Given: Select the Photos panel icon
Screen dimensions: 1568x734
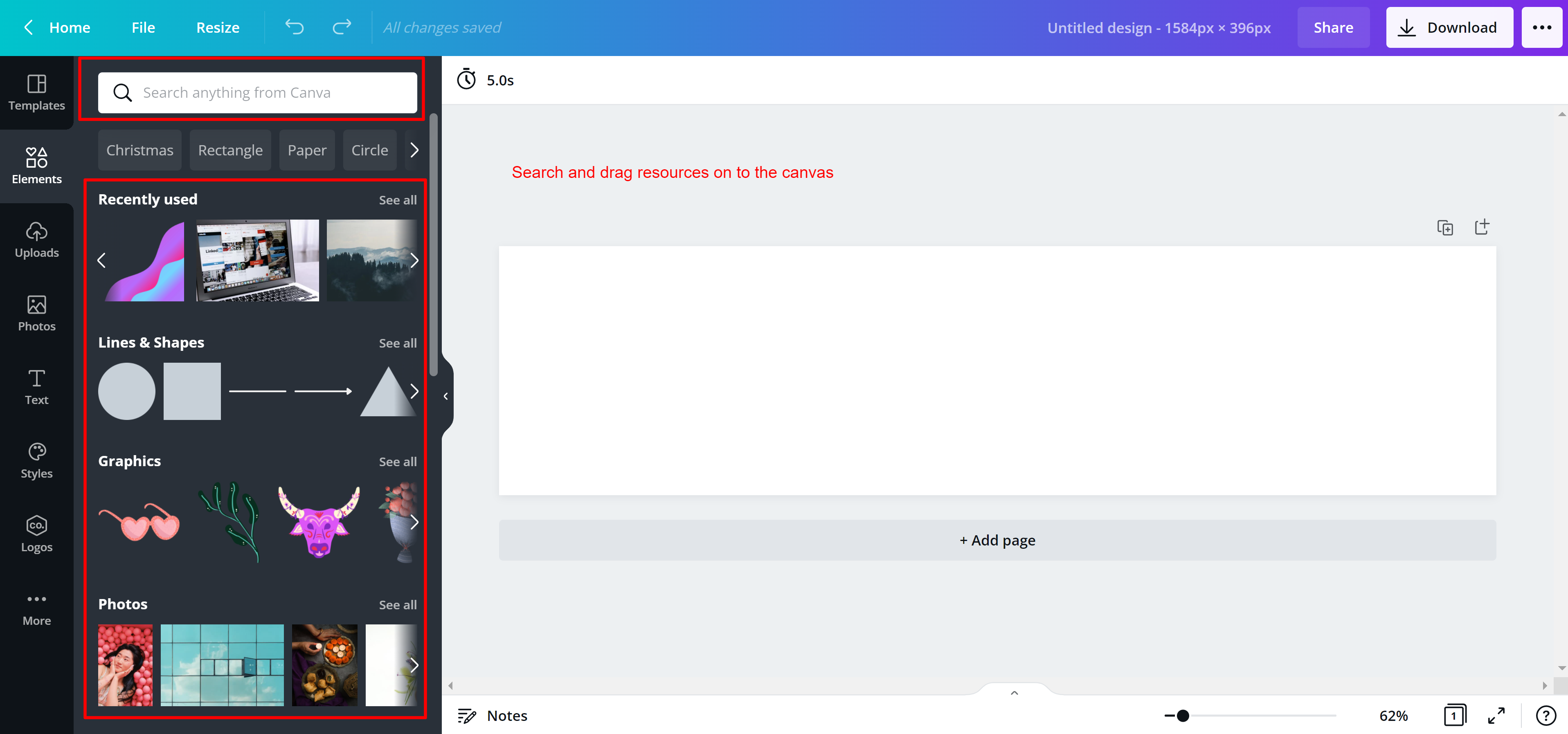Looking at the screenshot, I should pyautogui.click(x=36, y=313).
